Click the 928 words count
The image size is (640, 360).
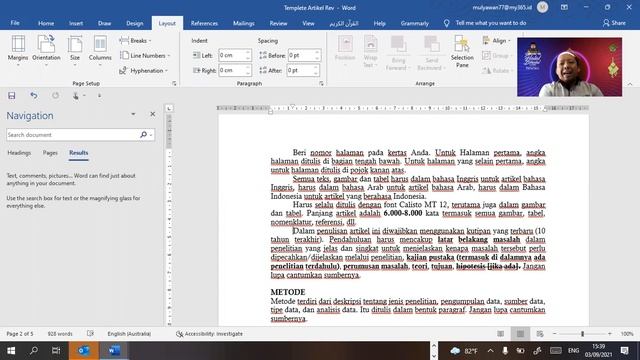tap(60, 333)
